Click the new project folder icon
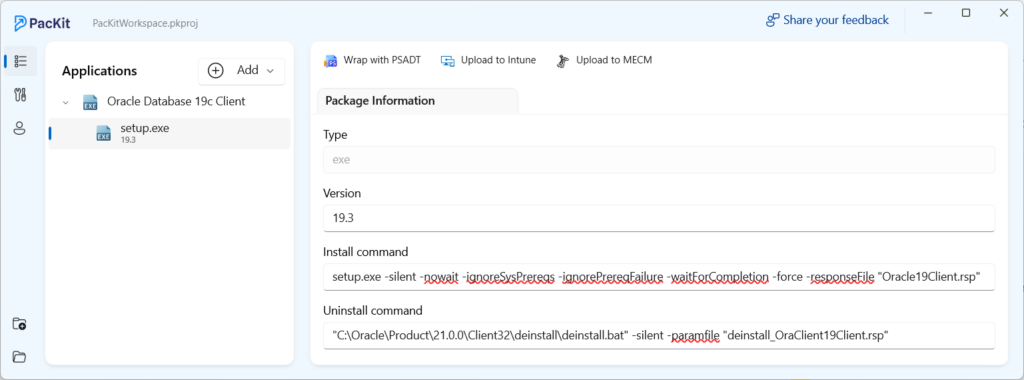1024x380 pixels. click(x=20, y=324)
